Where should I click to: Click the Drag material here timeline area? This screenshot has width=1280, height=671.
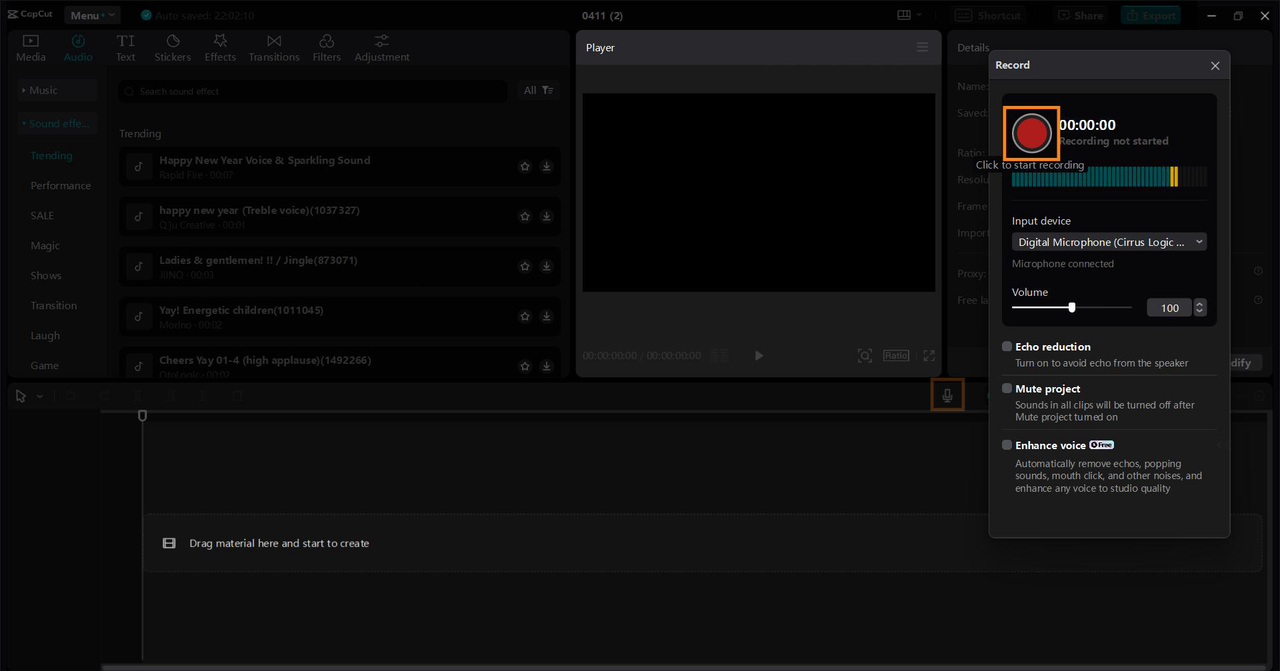pyautogui.click(x=702, y=543)
